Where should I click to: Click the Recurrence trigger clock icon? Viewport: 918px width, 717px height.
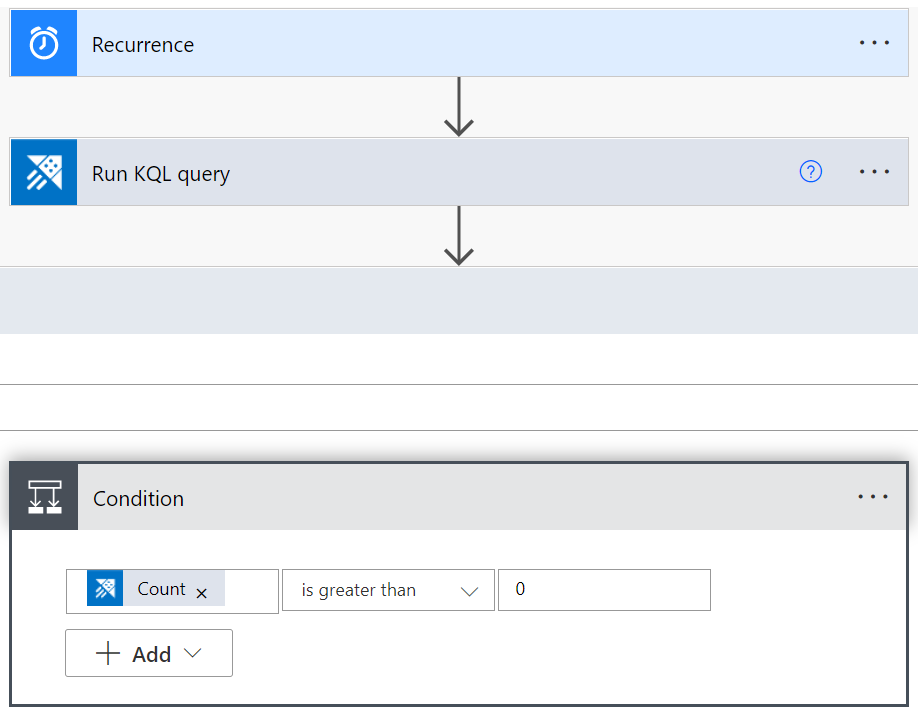coord(43,42)
